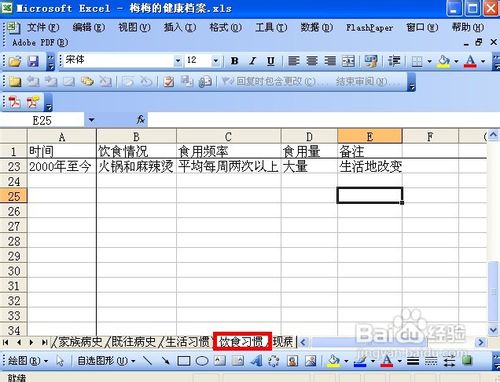Viewport: 500px width, 382px height.
Task: Open a file with the folder icon
Action: [15, 61]
